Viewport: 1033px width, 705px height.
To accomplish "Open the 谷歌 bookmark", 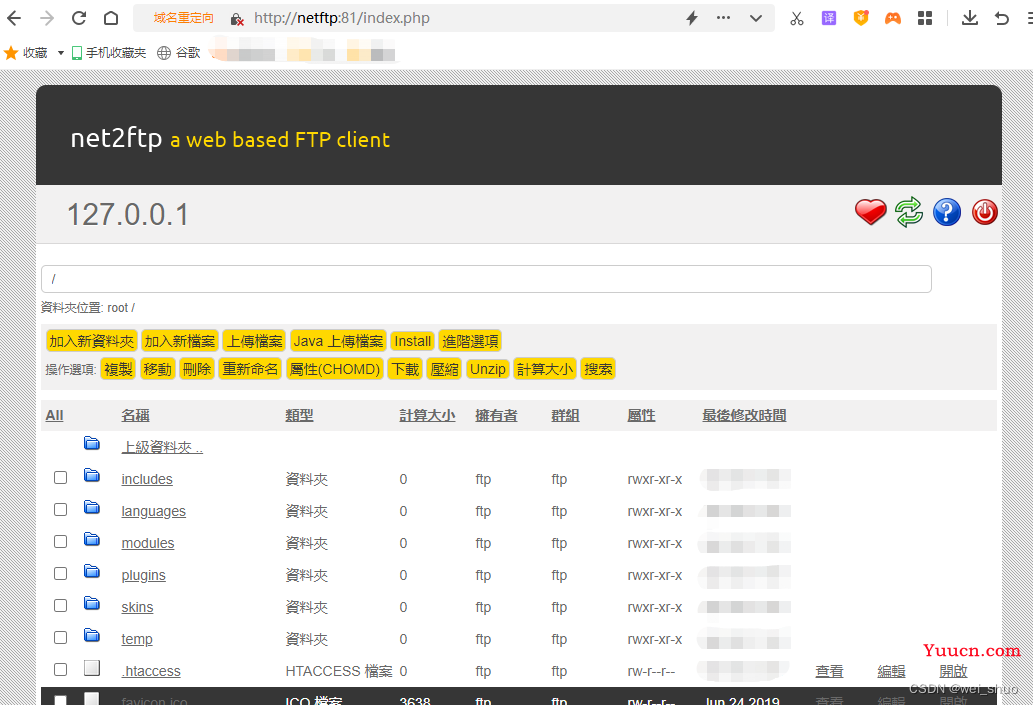I will tap(179, 53).
